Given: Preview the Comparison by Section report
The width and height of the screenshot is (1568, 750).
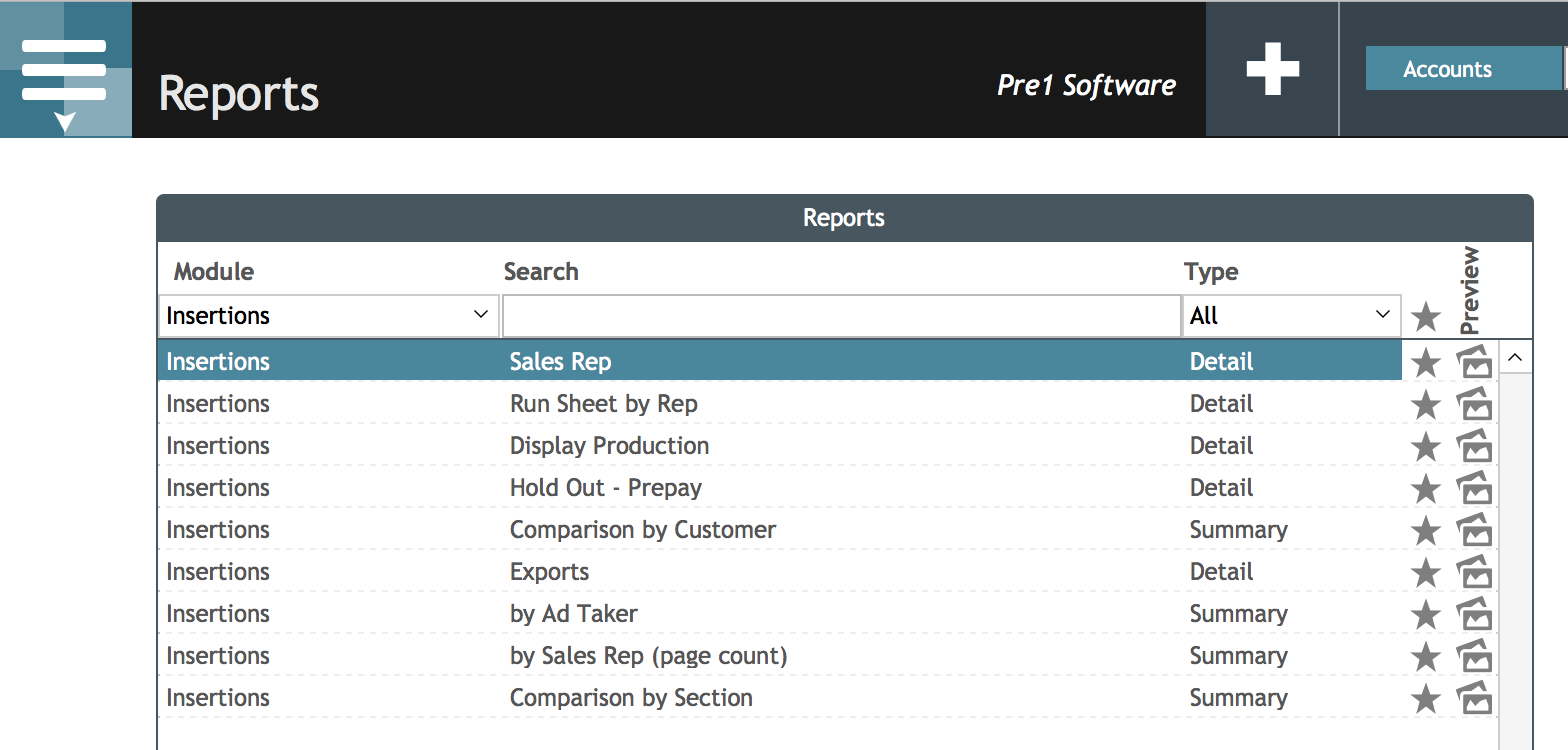Looking at the screenshot, I should point(1474,698).
